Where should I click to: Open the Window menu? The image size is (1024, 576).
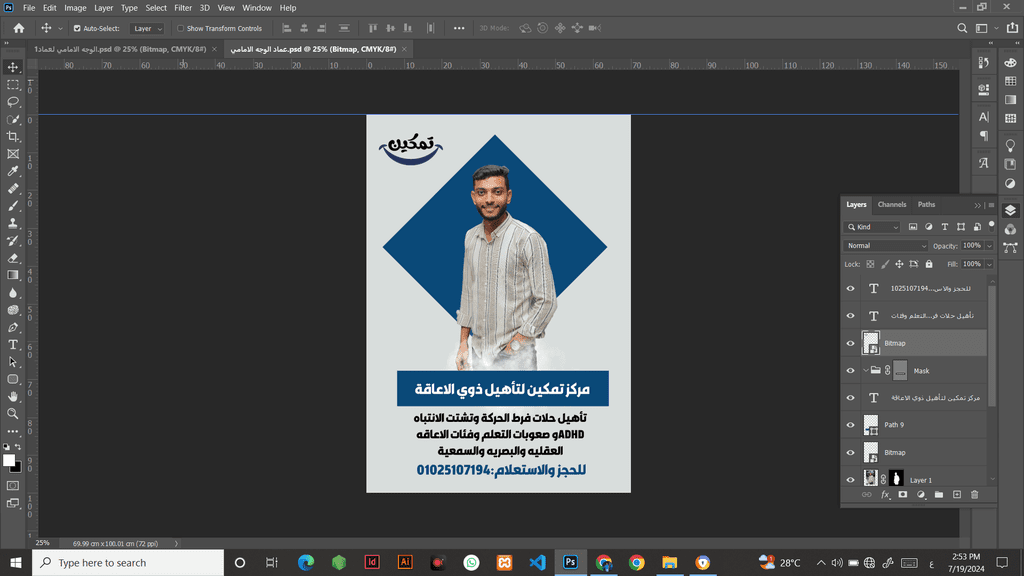(257, 8)
